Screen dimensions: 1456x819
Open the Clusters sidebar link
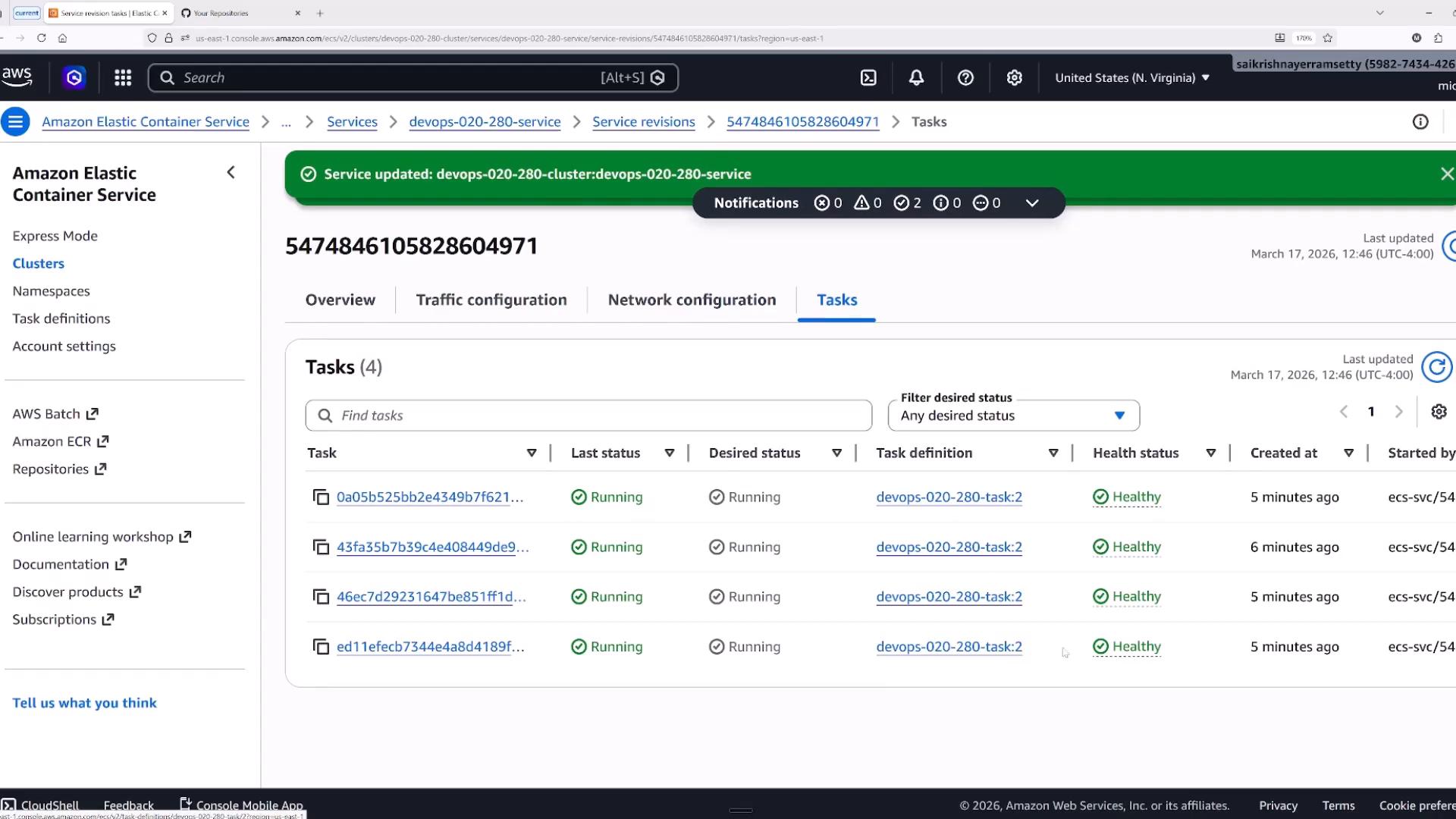tap(38, 263)
